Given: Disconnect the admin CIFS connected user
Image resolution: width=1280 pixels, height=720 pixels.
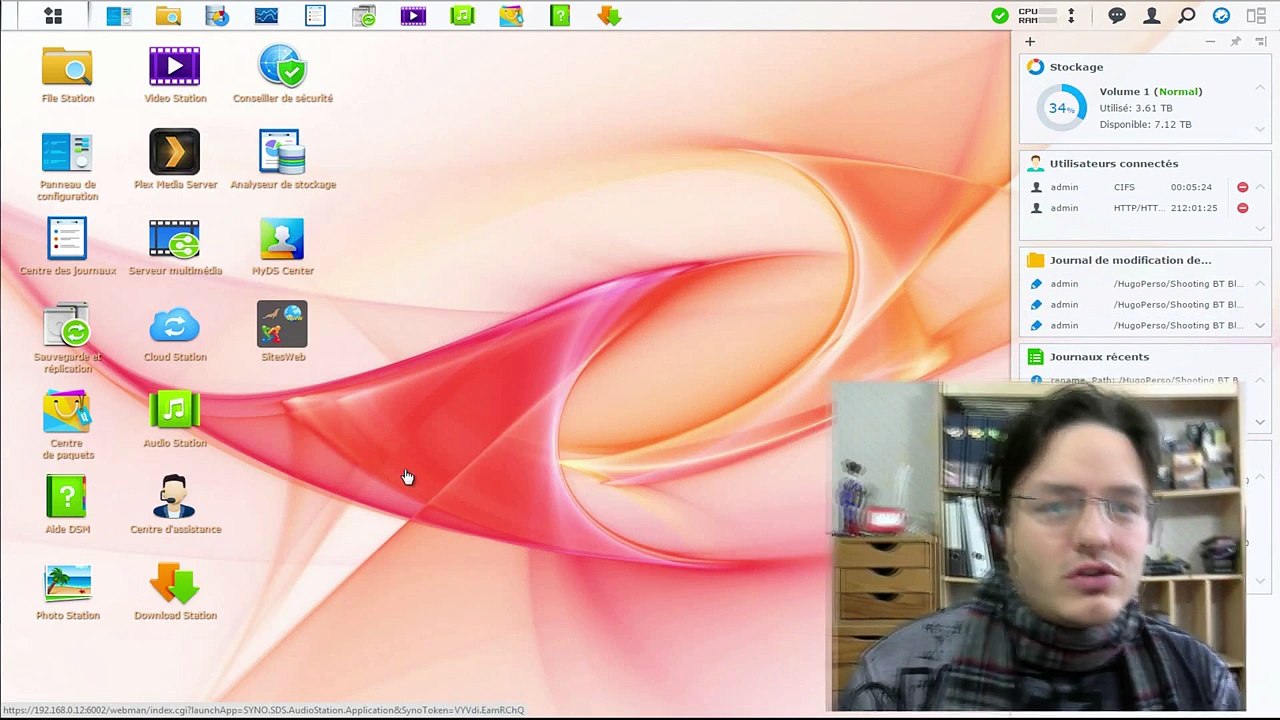Looking at the screenshot, I should 1242,187.
